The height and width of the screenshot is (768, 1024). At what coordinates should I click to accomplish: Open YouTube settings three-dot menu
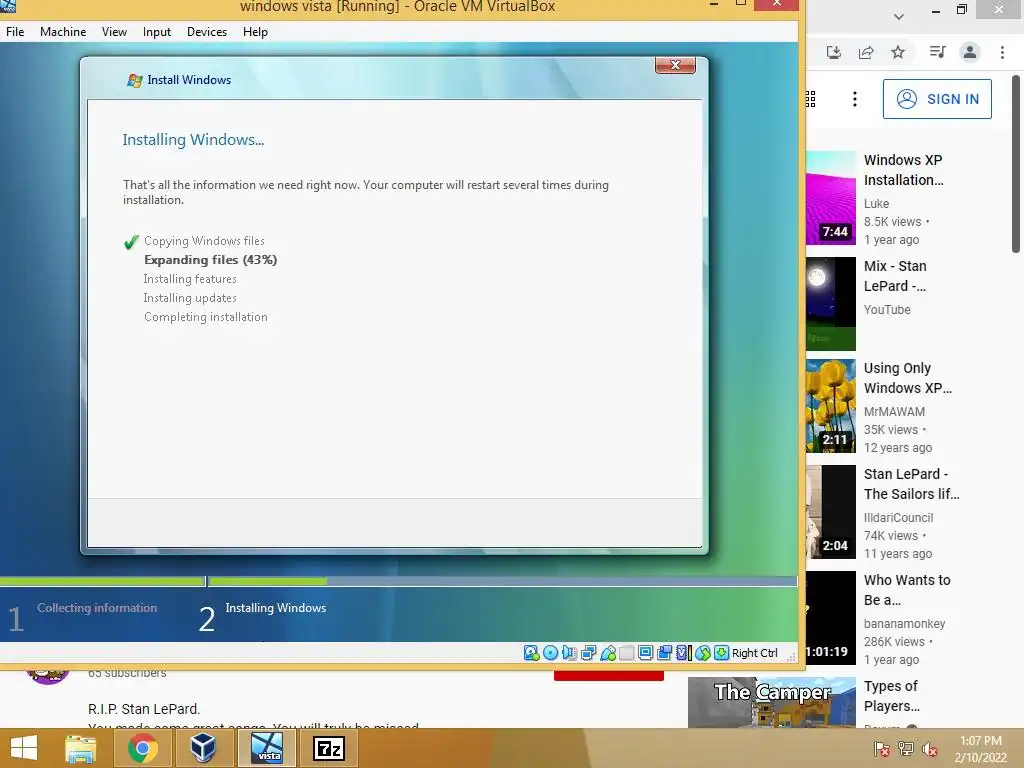[x=854, y=99]
